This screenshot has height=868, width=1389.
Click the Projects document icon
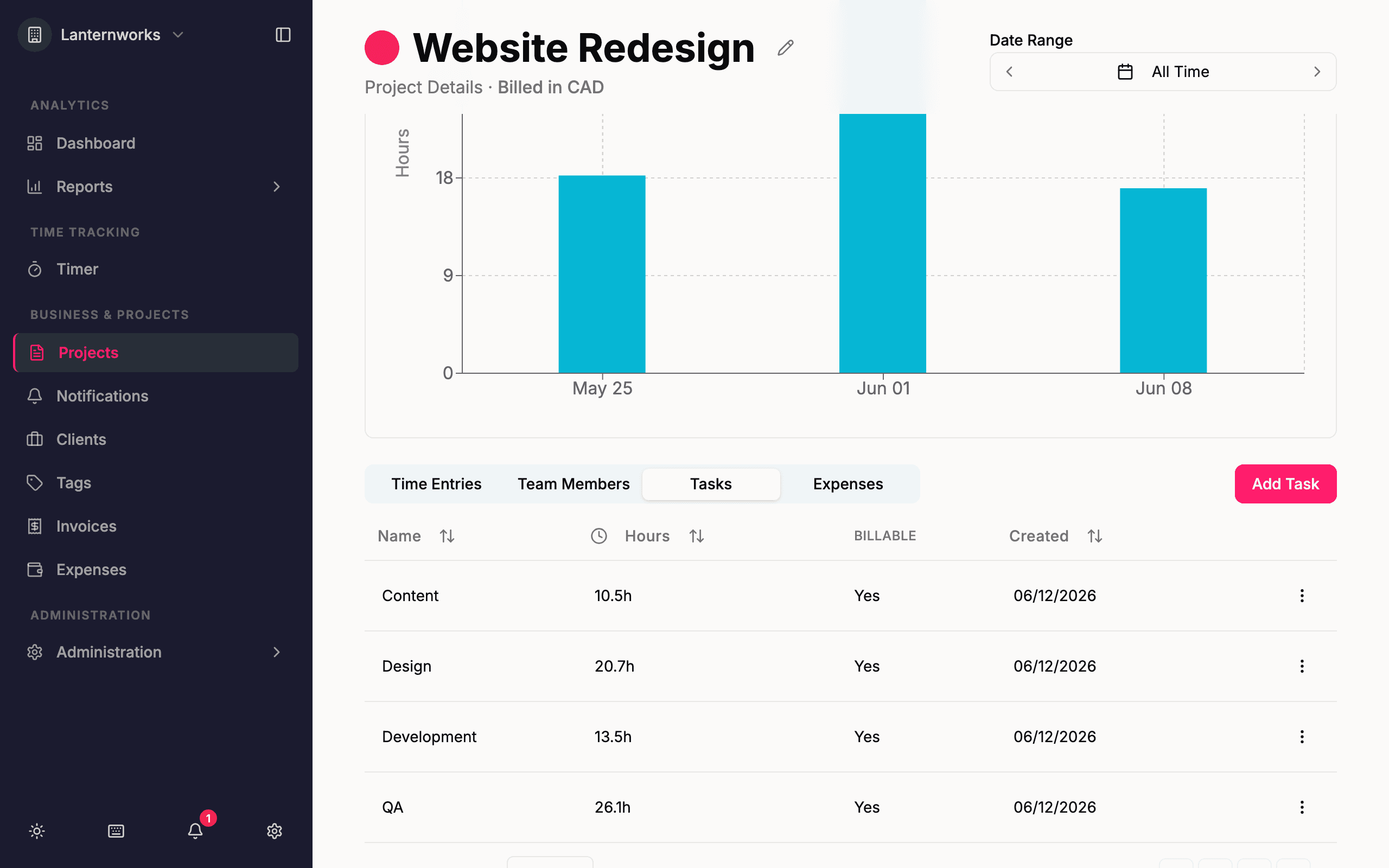pos(37,353)
